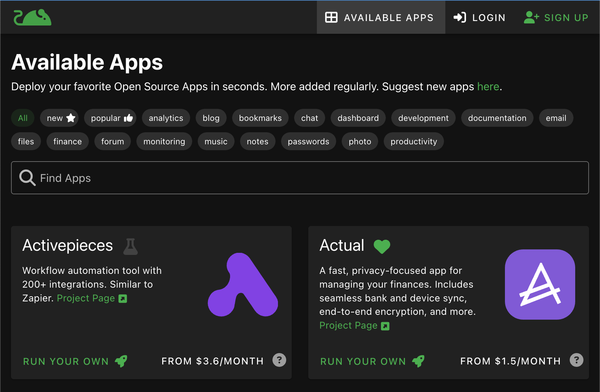Viewport: 600px width, 392px height.
Task: Select the music tag chip
Action: coord(216,141)
